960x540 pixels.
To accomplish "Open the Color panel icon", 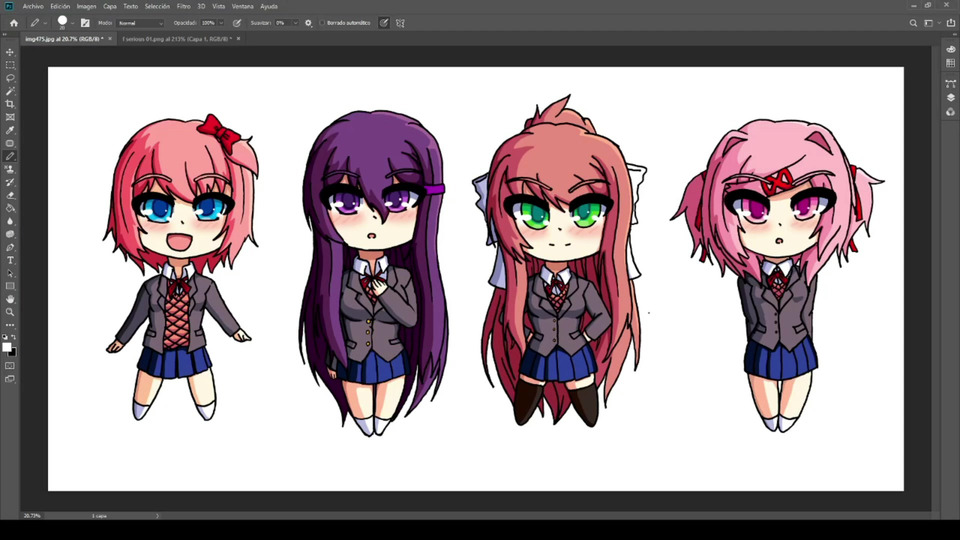I will (950, 49).
